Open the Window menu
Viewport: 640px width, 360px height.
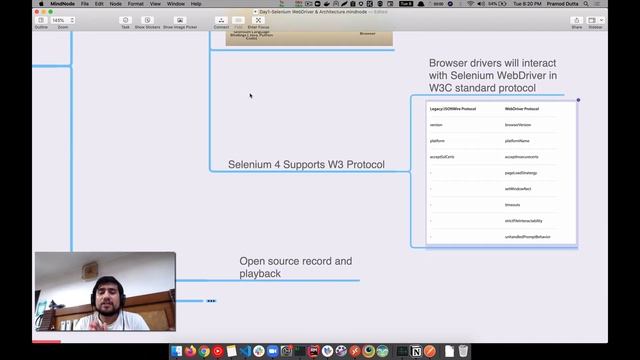[x=176, y=4]
